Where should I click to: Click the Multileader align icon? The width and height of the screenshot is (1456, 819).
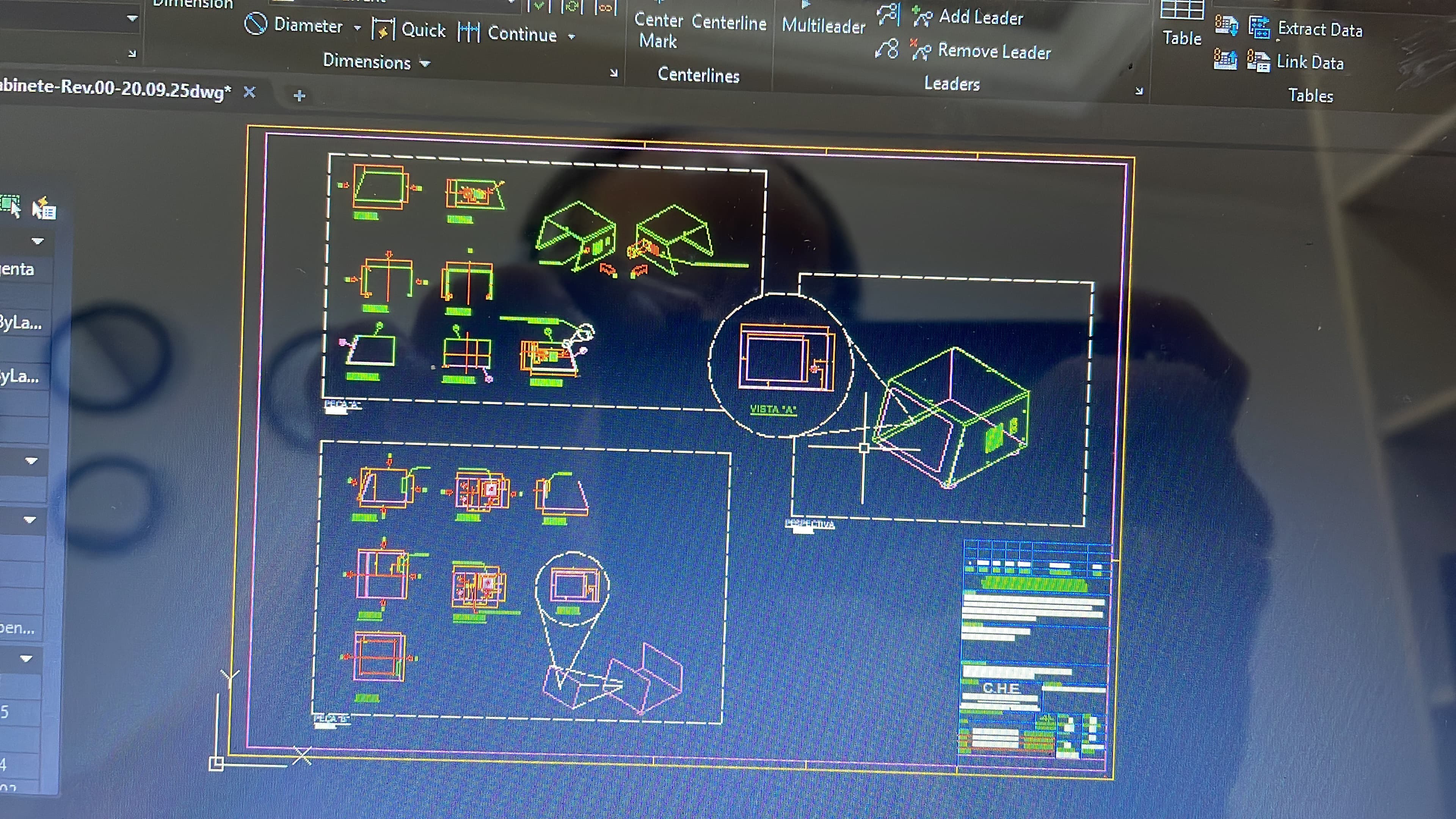click(888, 15)
